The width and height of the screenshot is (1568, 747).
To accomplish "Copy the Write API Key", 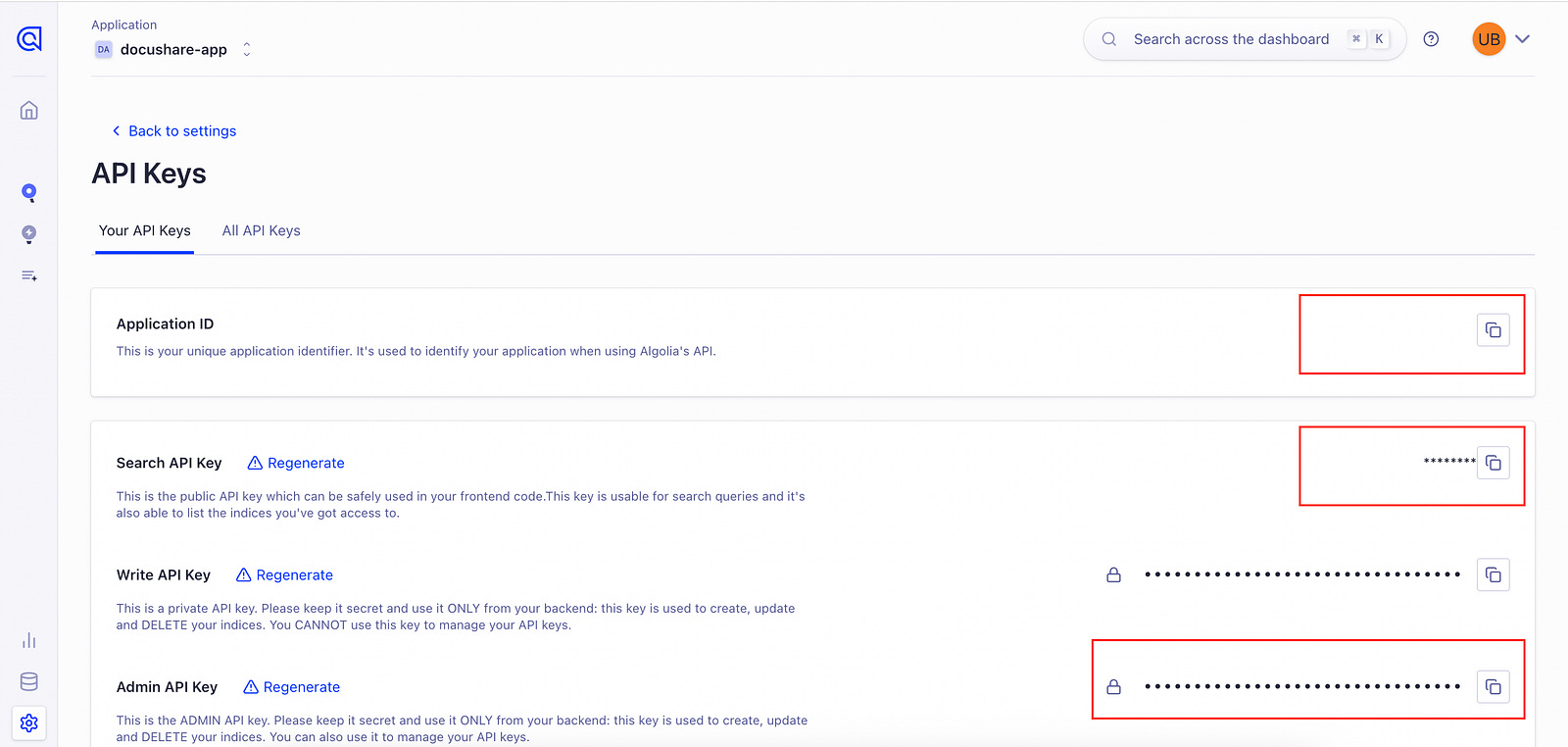I will point(1493,574).
